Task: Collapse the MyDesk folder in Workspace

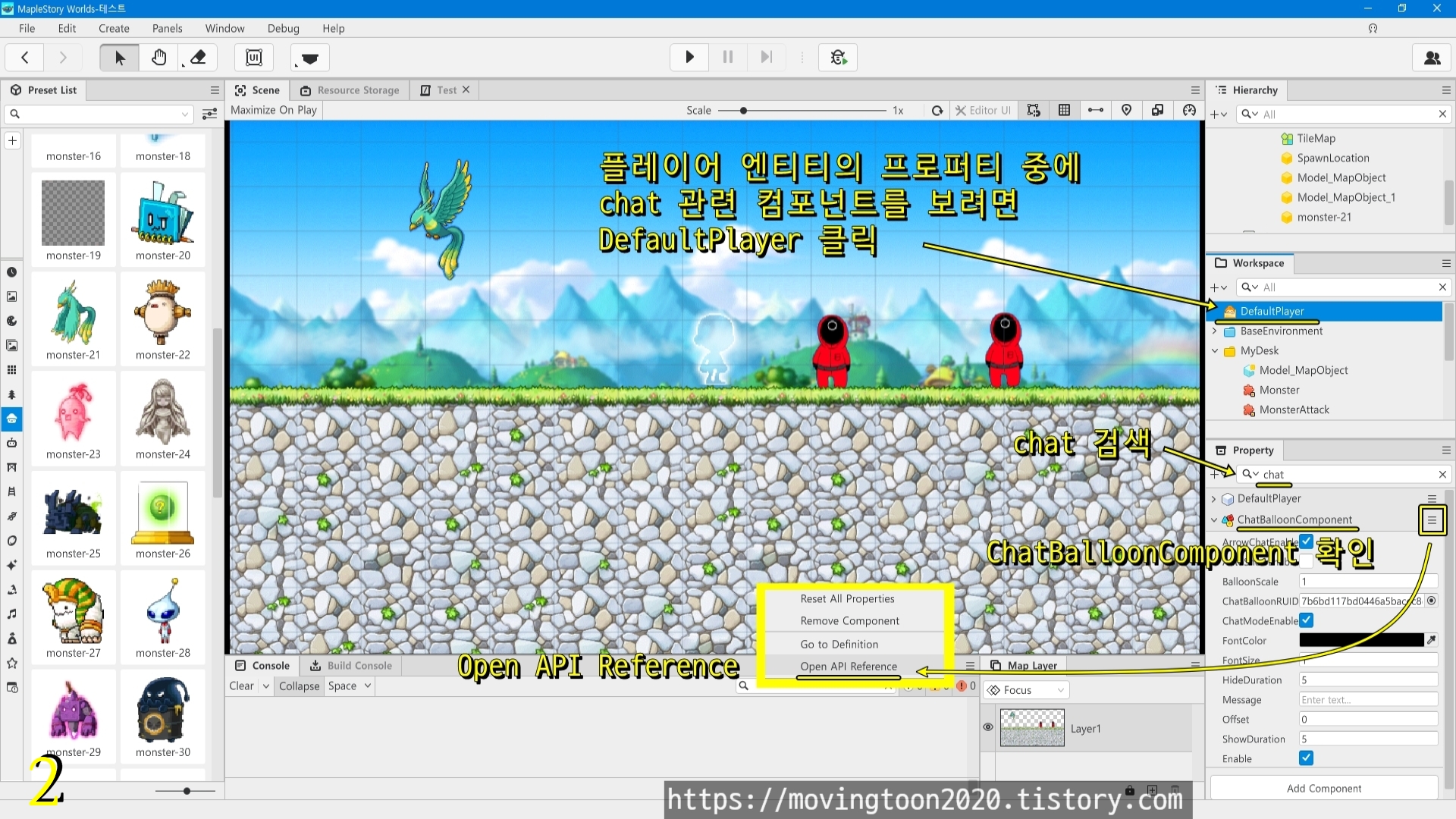Action: (x=1215, y=351)
